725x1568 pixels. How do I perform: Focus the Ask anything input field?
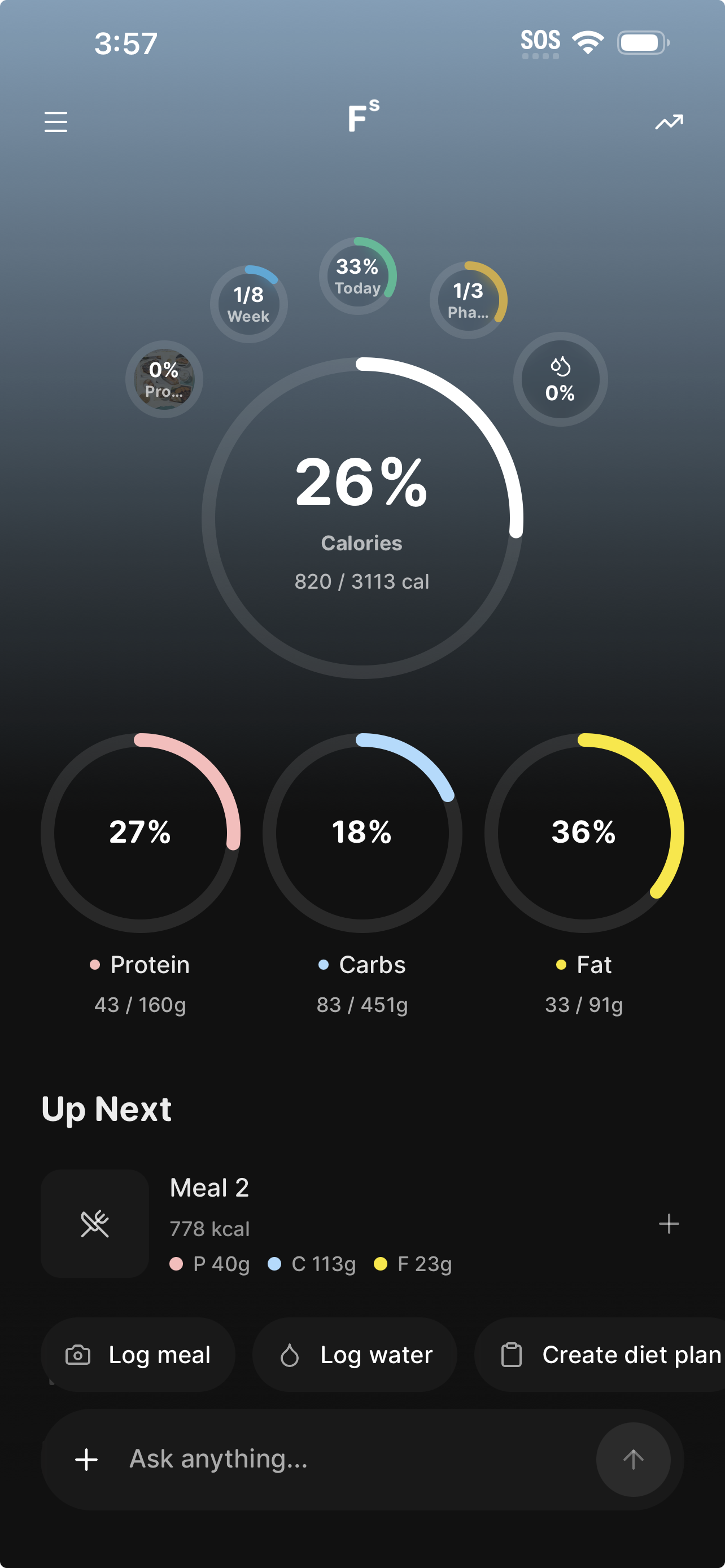[x=353, y=1459]
